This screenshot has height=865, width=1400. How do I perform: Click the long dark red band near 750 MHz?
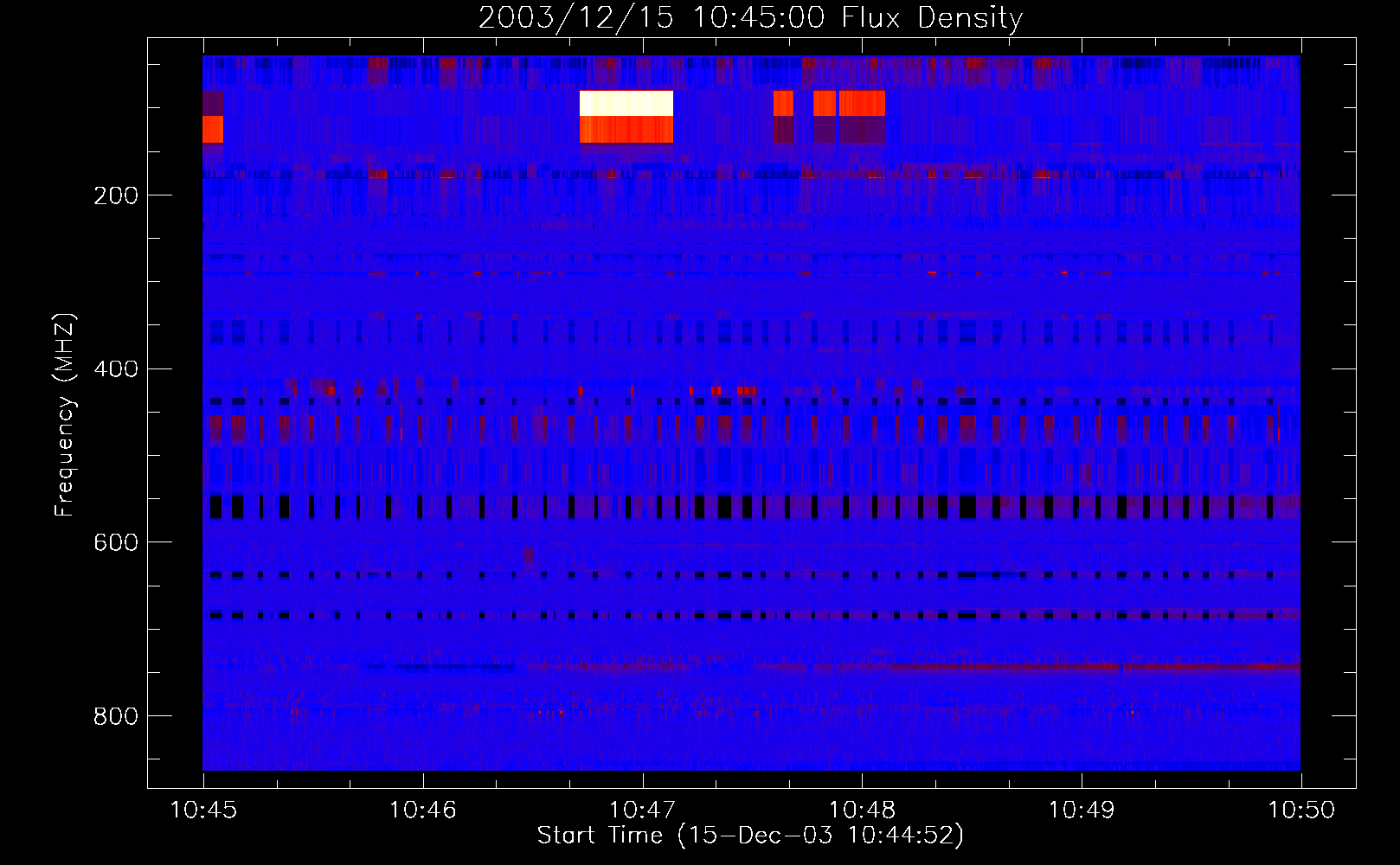pyautogui.click(x=1095, y=667)
